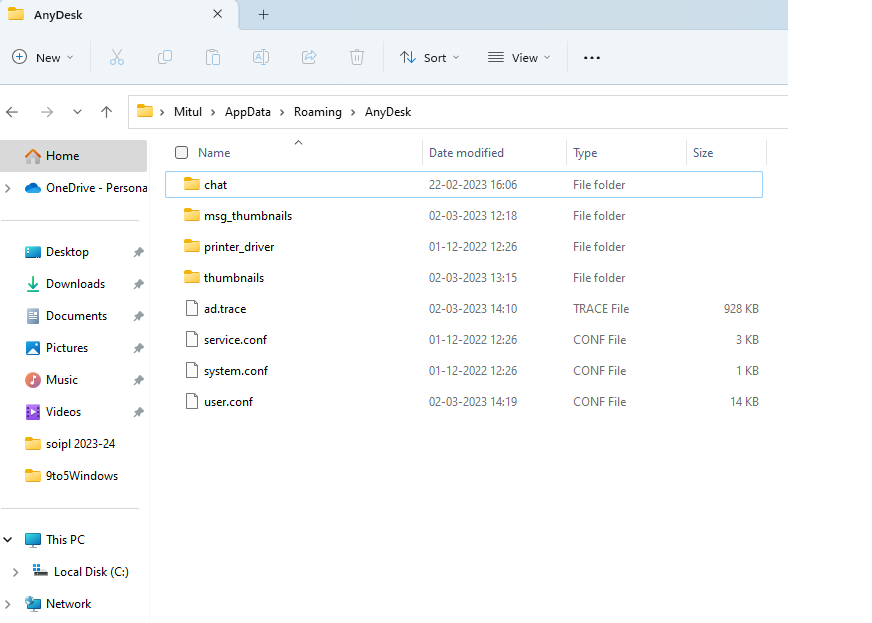This screenshot has height=623, width=872.
Task: Switch to the AnyDesk tab
Action: pos(119,15)
